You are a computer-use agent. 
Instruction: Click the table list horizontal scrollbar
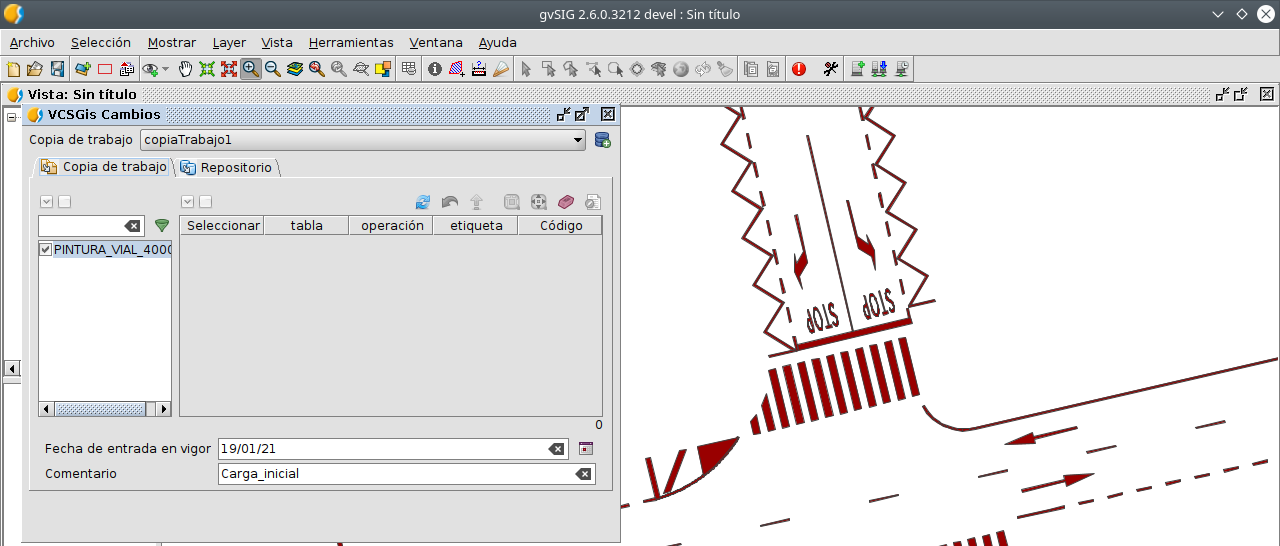click(x=100, y=409)
